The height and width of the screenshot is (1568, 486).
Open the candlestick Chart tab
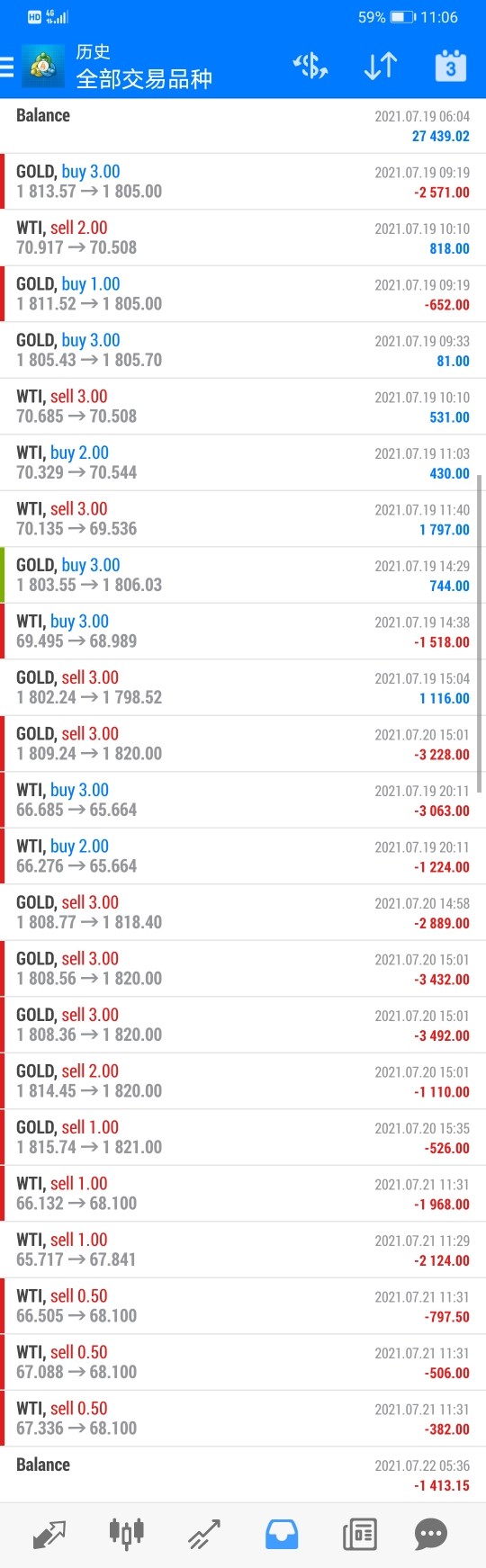tap(126, 1534)
